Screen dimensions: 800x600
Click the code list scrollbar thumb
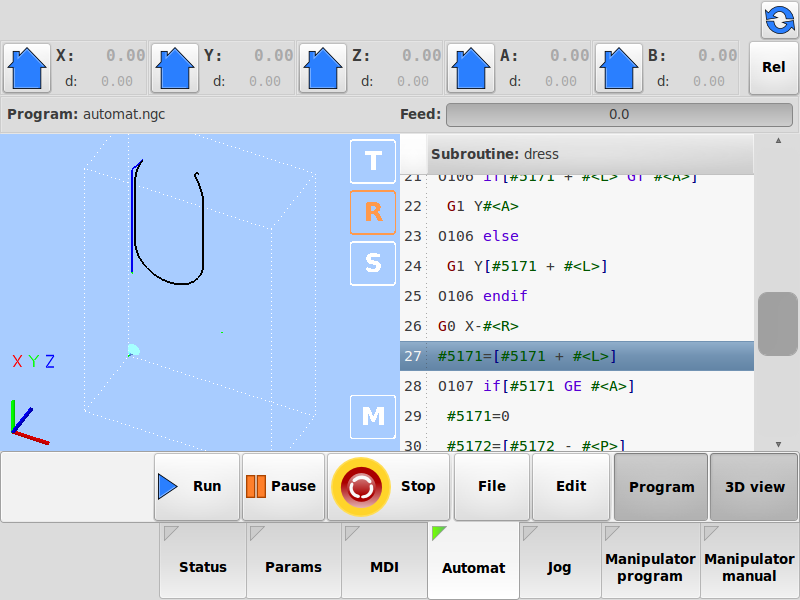coord(778,323)
